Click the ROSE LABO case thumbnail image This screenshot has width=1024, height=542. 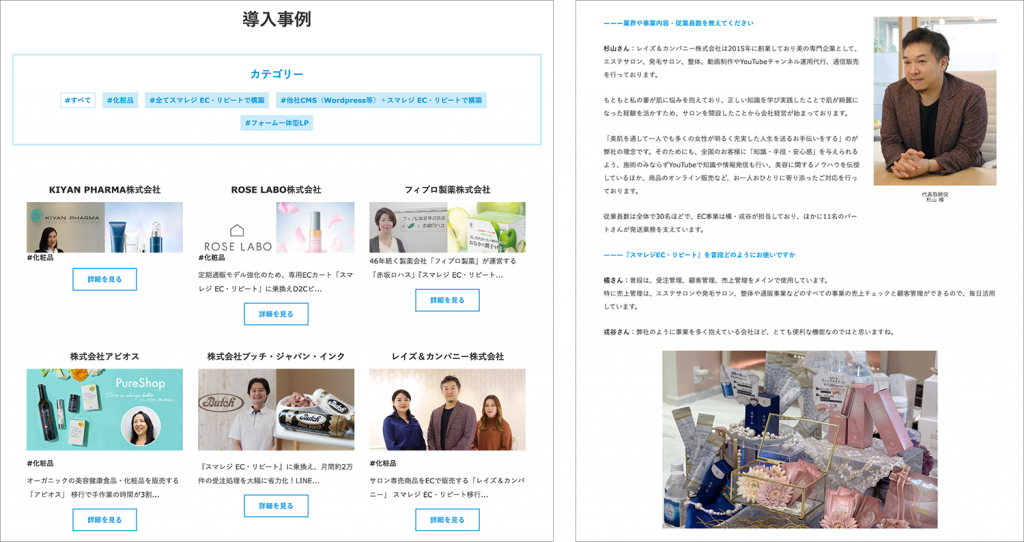(276, 227)
